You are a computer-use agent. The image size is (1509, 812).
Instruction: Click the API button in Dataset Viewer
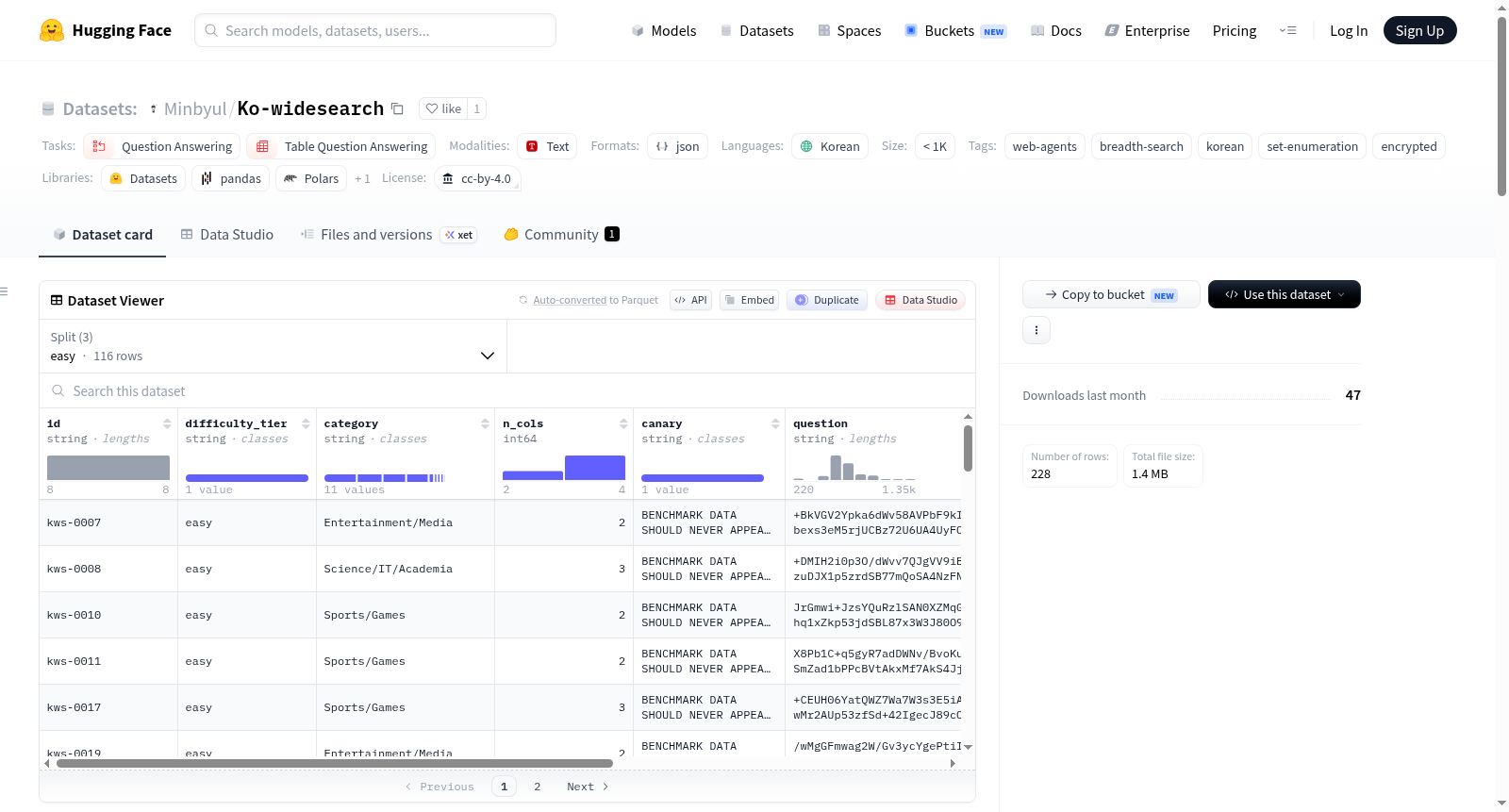coord(690,300)
